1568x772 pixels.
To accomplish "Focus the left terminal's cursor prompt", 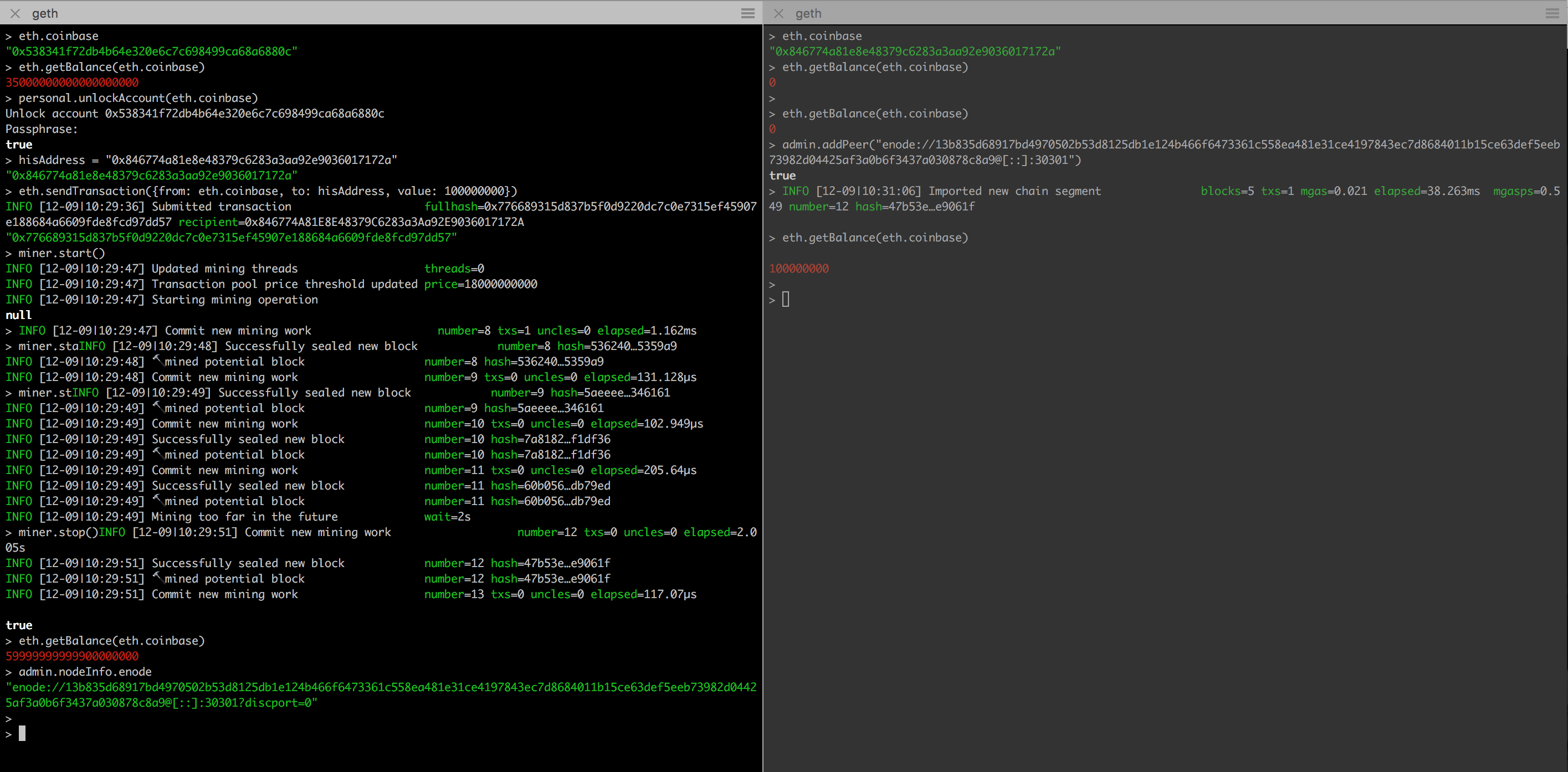I will 22,733.
